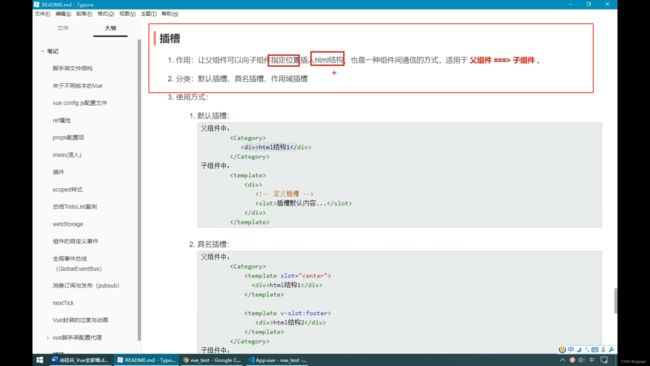
Task: Jump to 脚手架文件结构 in outline
Action: pos(73,68)
